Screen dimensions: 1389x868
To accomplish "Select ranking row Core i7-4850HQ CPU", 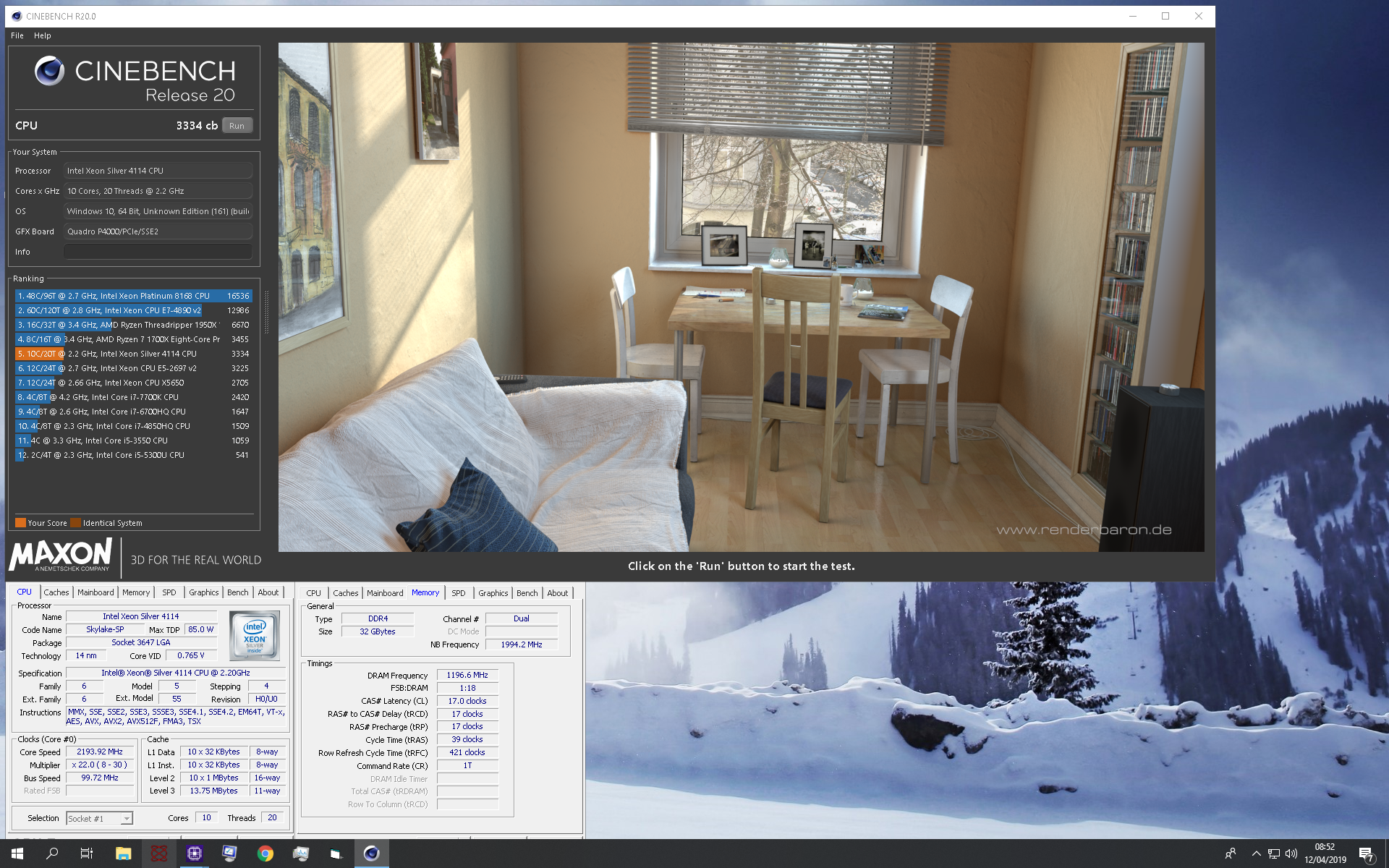I will click(x=133, y=426).
